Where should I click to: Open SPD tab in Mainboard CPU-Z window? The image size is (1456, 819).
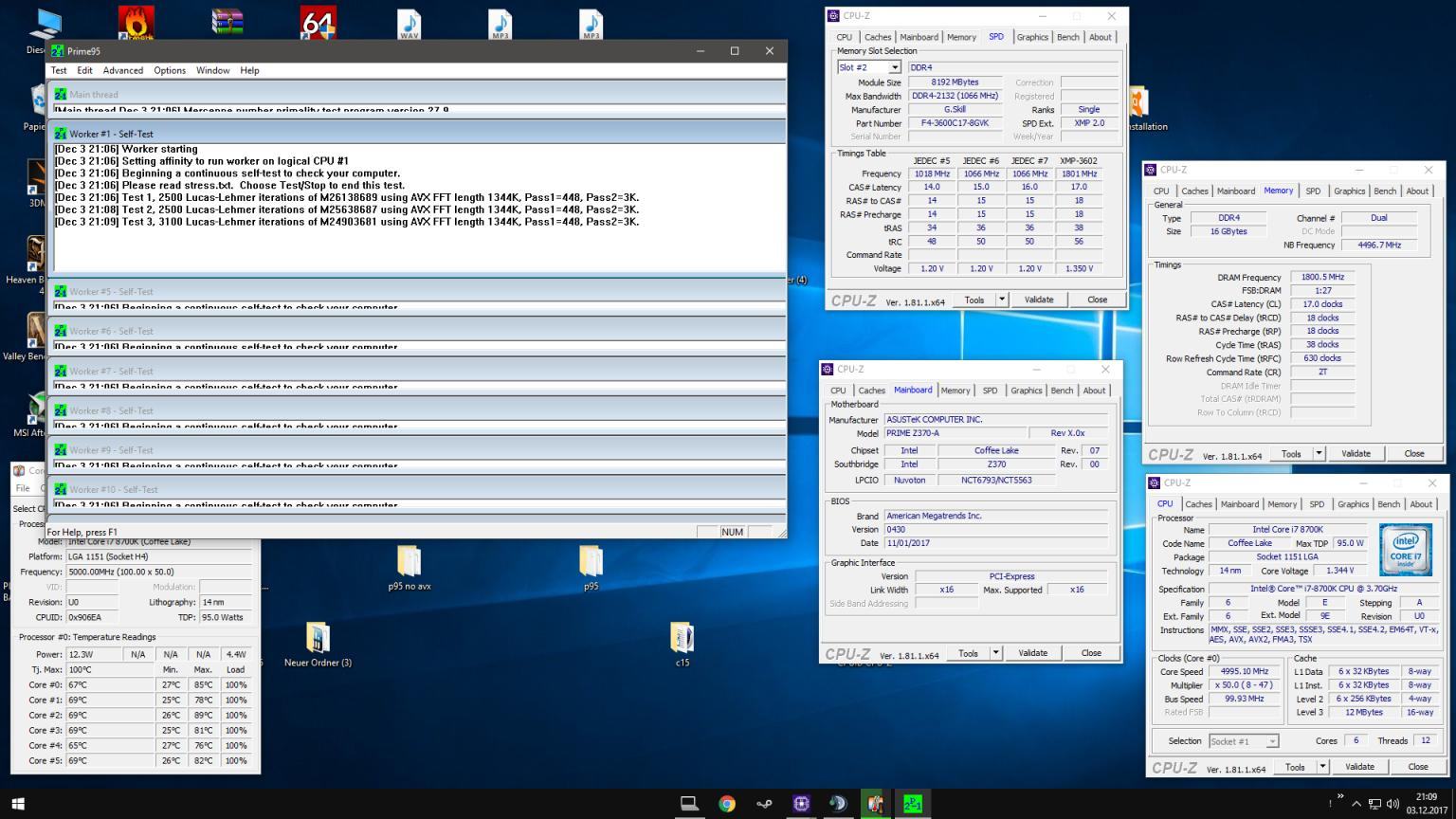990,391
